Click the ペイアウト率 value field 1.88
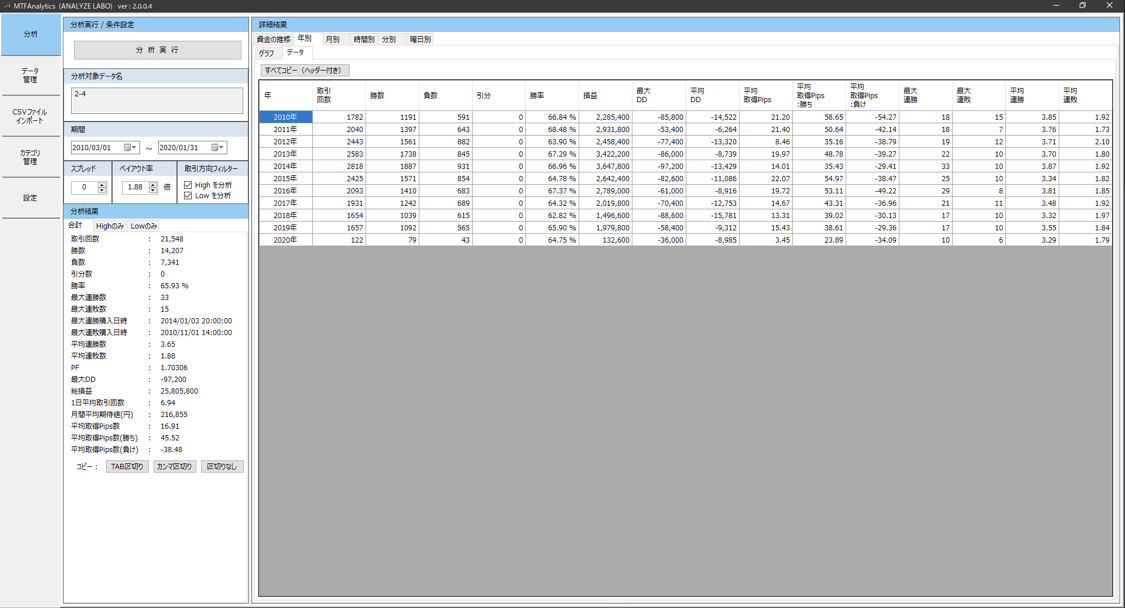Image resolution: width=1125 pixels, height=608 pixels. coord(135,187)
